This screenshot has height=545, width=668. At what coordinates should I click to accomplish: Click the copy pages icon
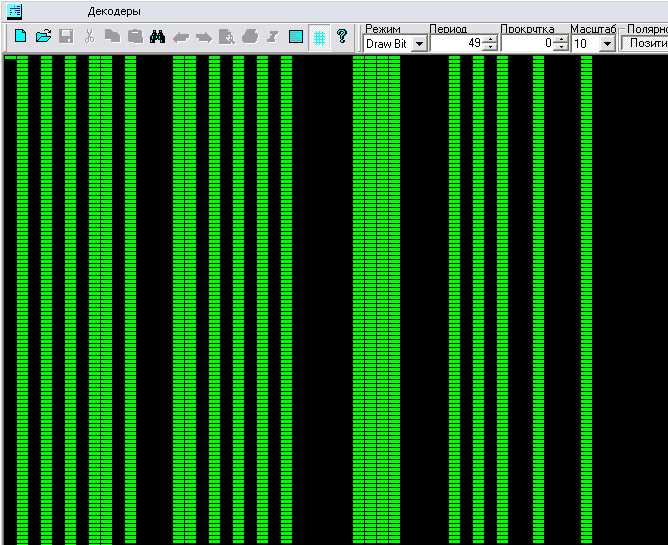(x=112, y=36)
